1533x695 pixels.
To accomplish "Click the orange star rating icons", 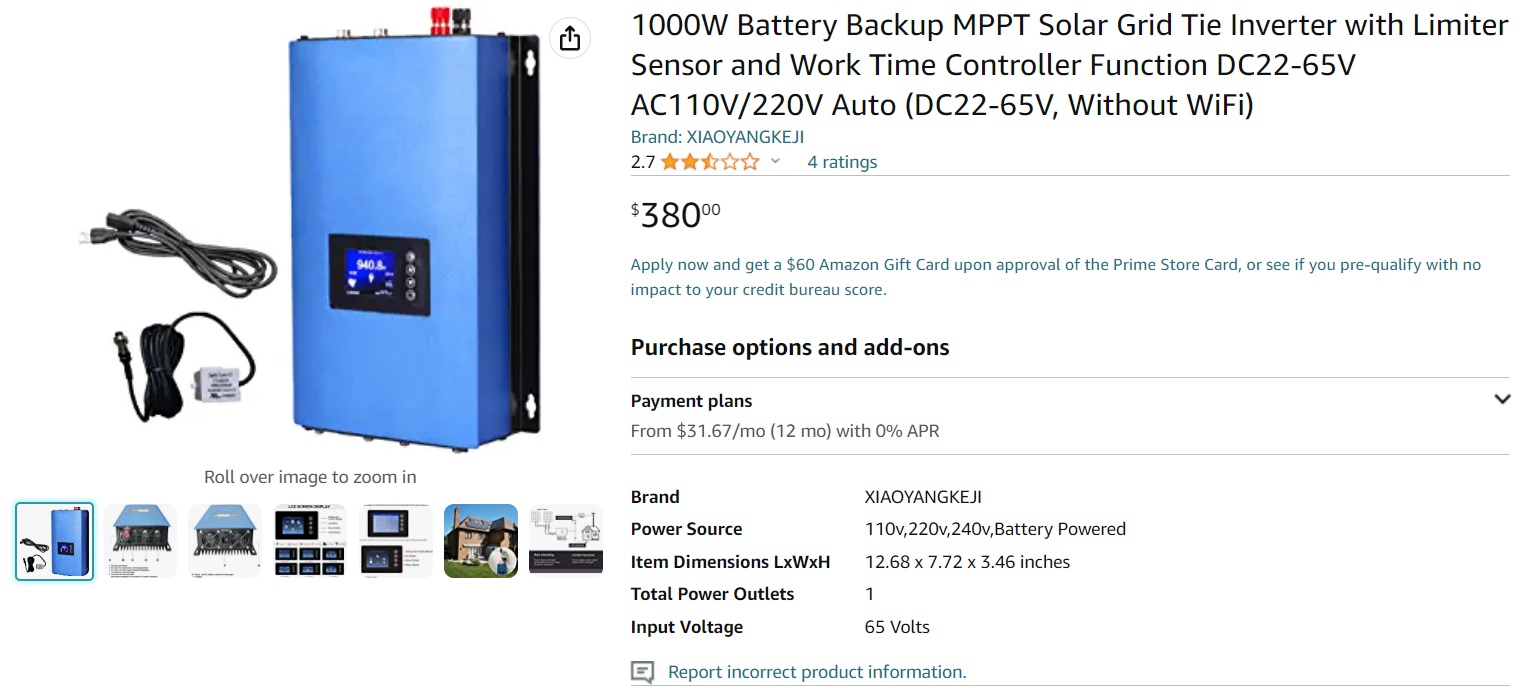I will [709, 162].
